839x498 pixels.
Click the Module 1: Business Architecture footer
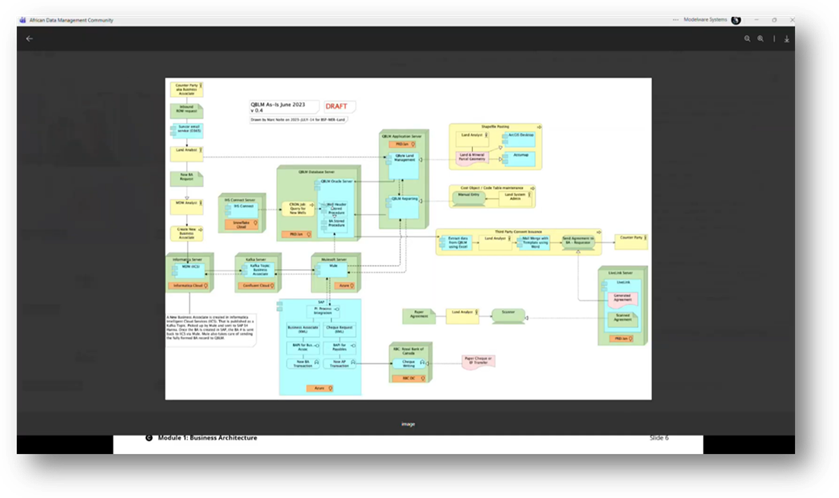pyautogui.click(x=207, y=438)
